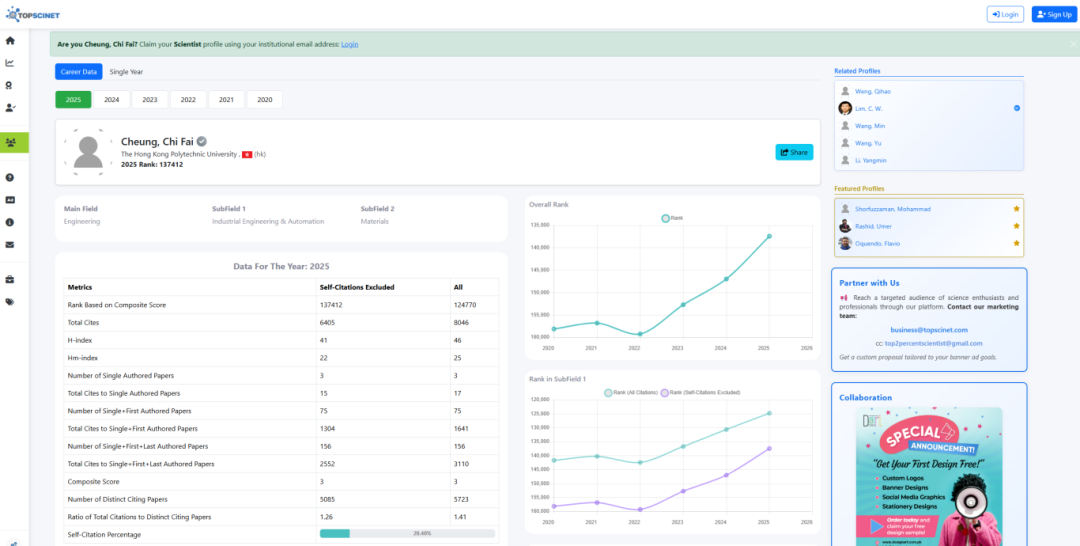Click the award ribbon sidebar icon

pyautogui.click(x=10, y=85)
